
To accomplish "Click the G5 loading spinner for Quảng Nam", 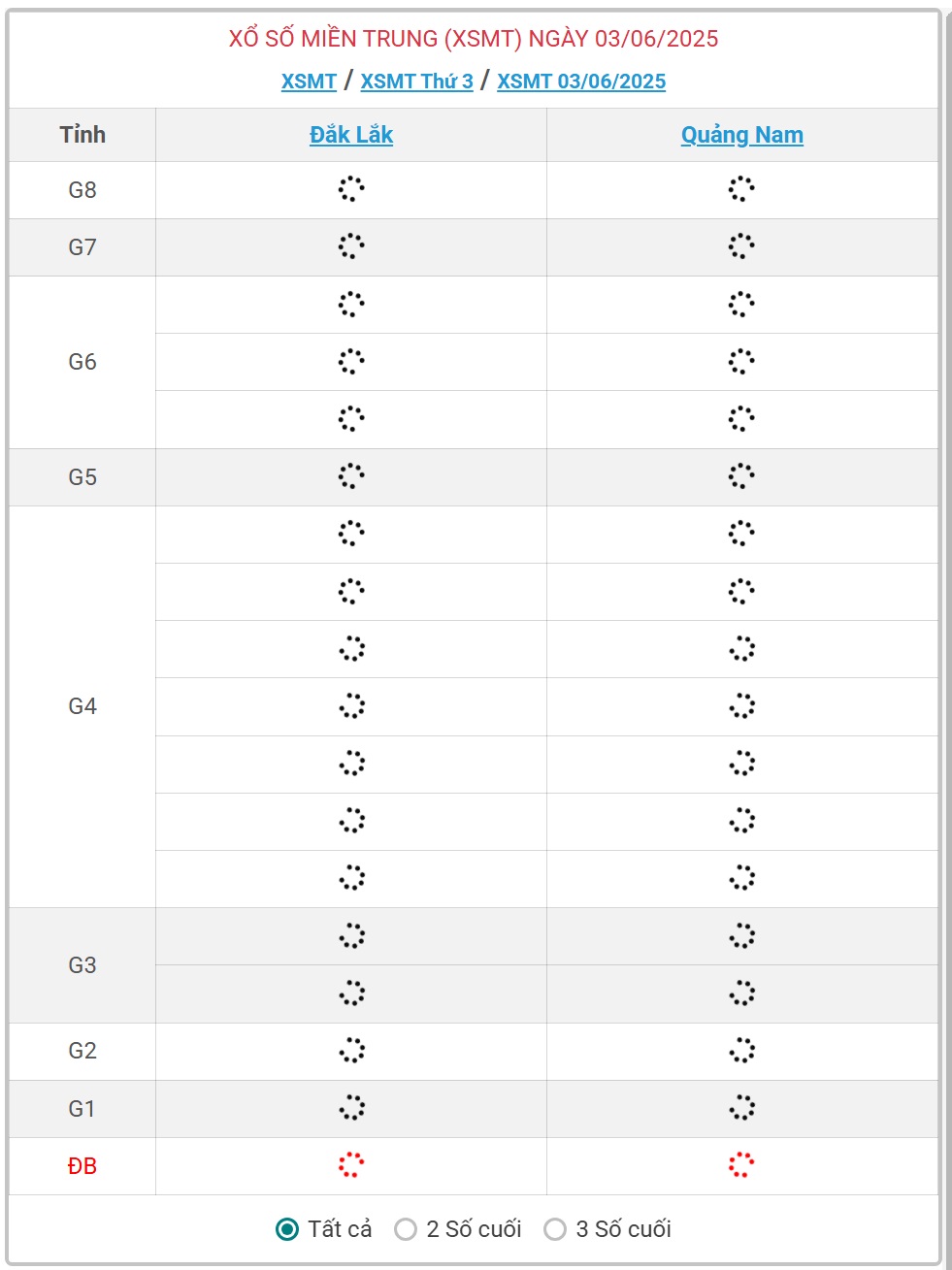I will pyautogui.click(x=741, y=476).
